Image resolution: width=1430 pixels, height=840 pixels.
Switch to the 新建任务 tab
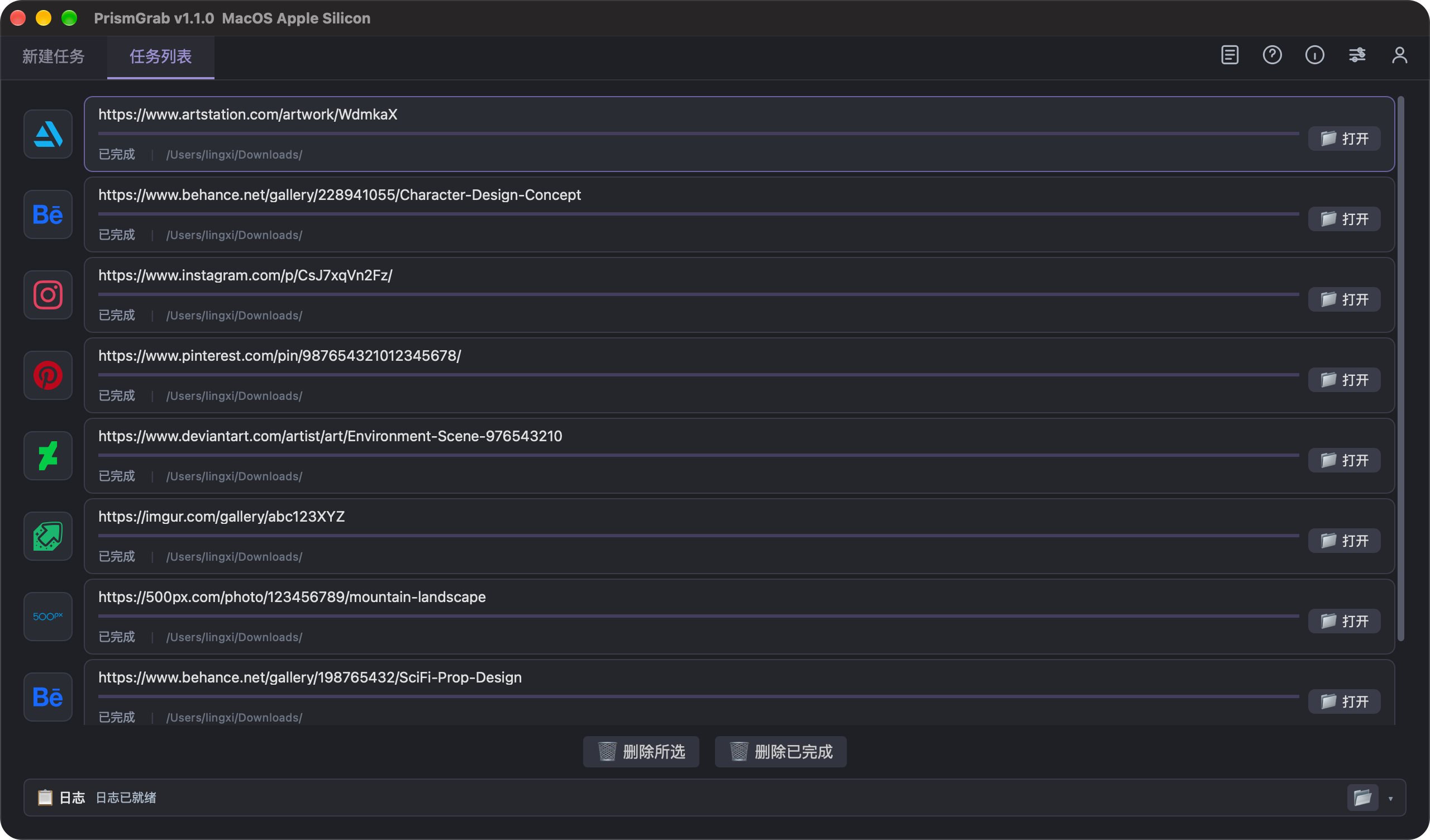53,56
